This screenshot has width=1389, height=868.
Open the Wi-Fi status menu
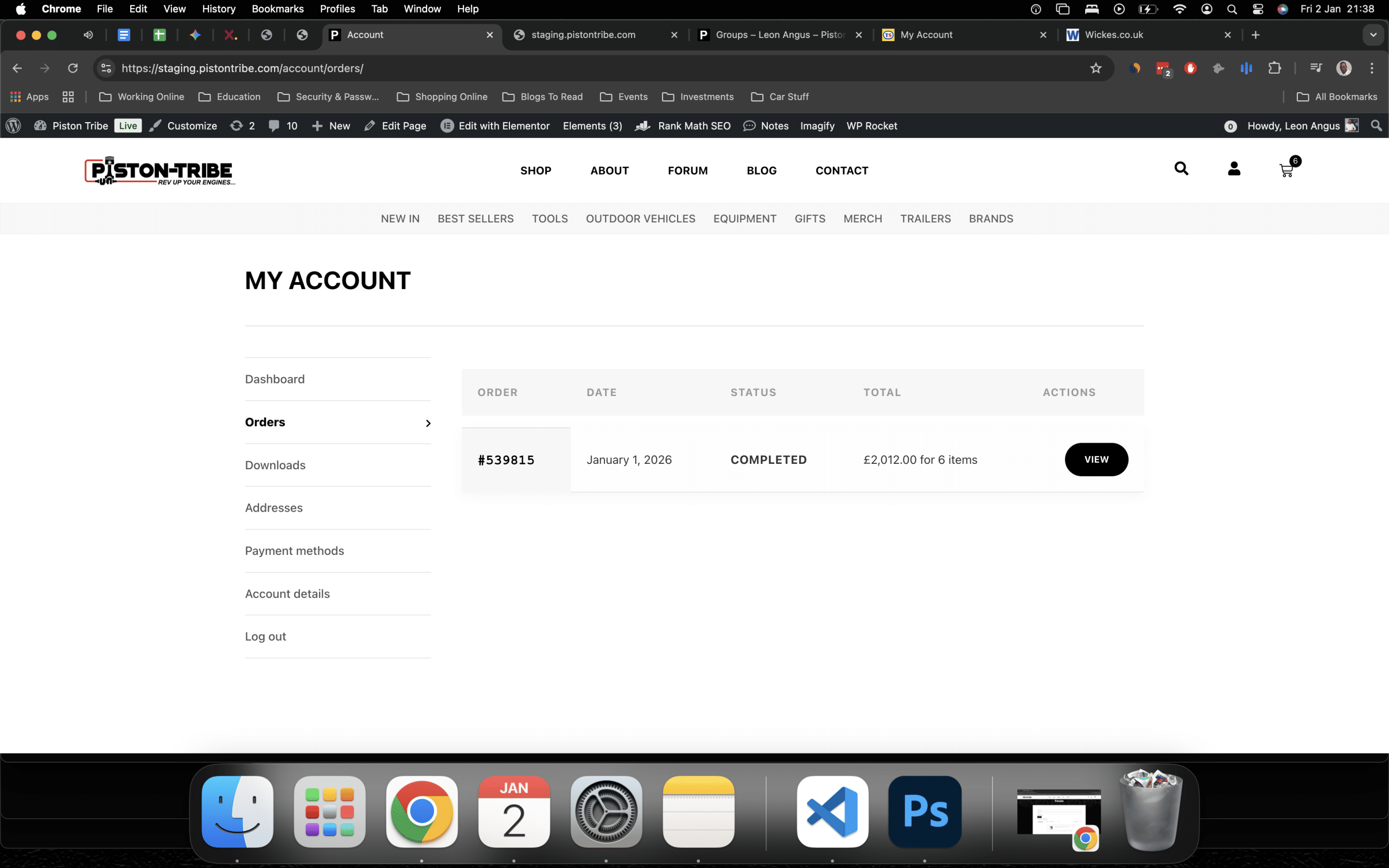(x=1179, y=9)
